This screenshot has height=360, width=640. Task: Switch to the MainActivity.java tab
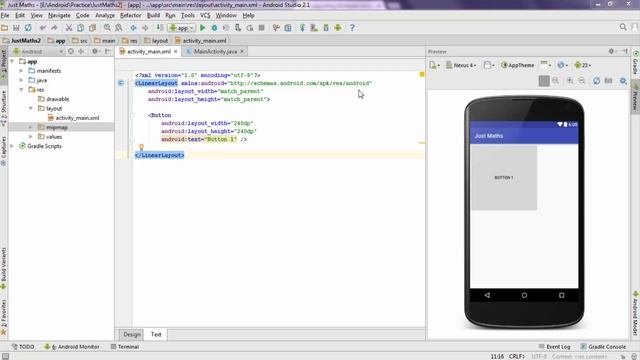(215, 51)
